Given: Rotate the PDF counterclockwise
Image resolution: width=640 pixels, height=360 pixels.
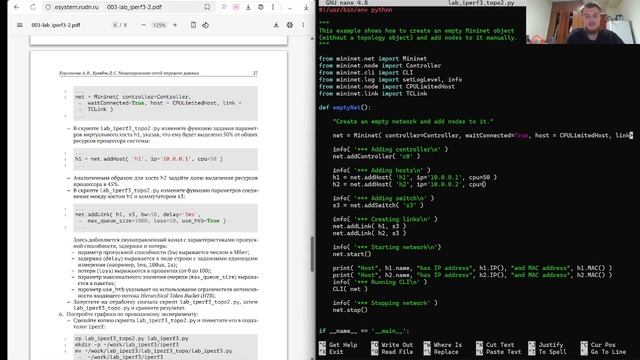Looking at the screenshot, I should (205, 25).
